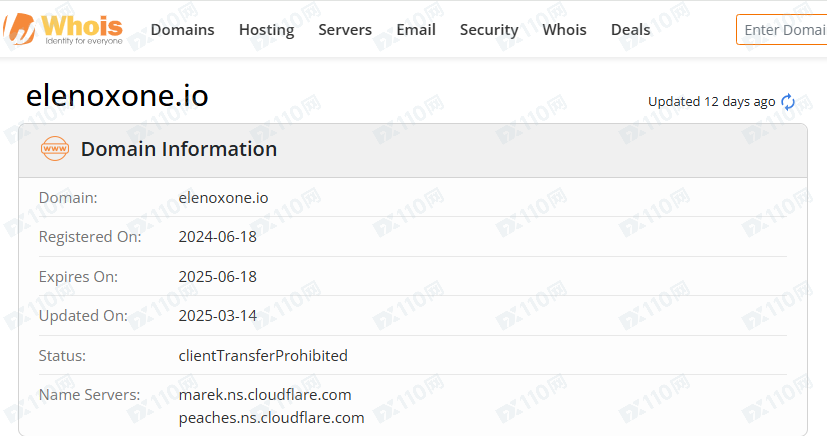Select the marek.ns.cloudflare.com name server text
827x436 pixels.
coord(265,394)
